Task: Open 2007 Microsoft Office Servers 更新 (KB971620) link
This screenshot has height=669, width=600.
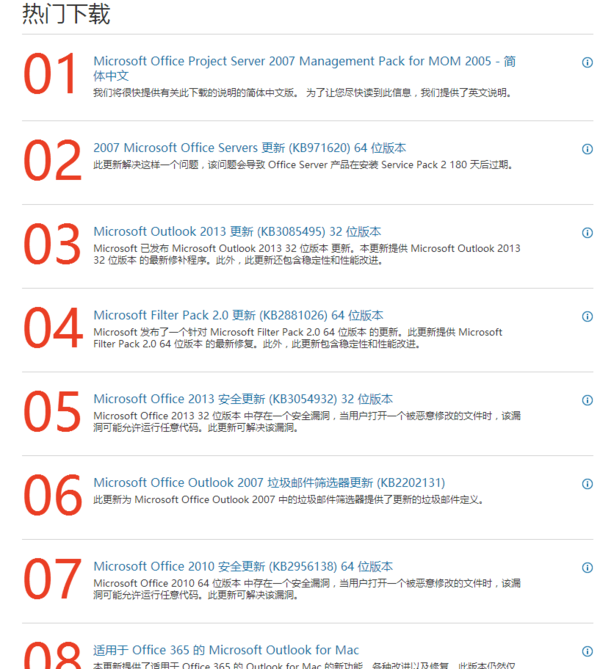Action: tap(250, 148)
